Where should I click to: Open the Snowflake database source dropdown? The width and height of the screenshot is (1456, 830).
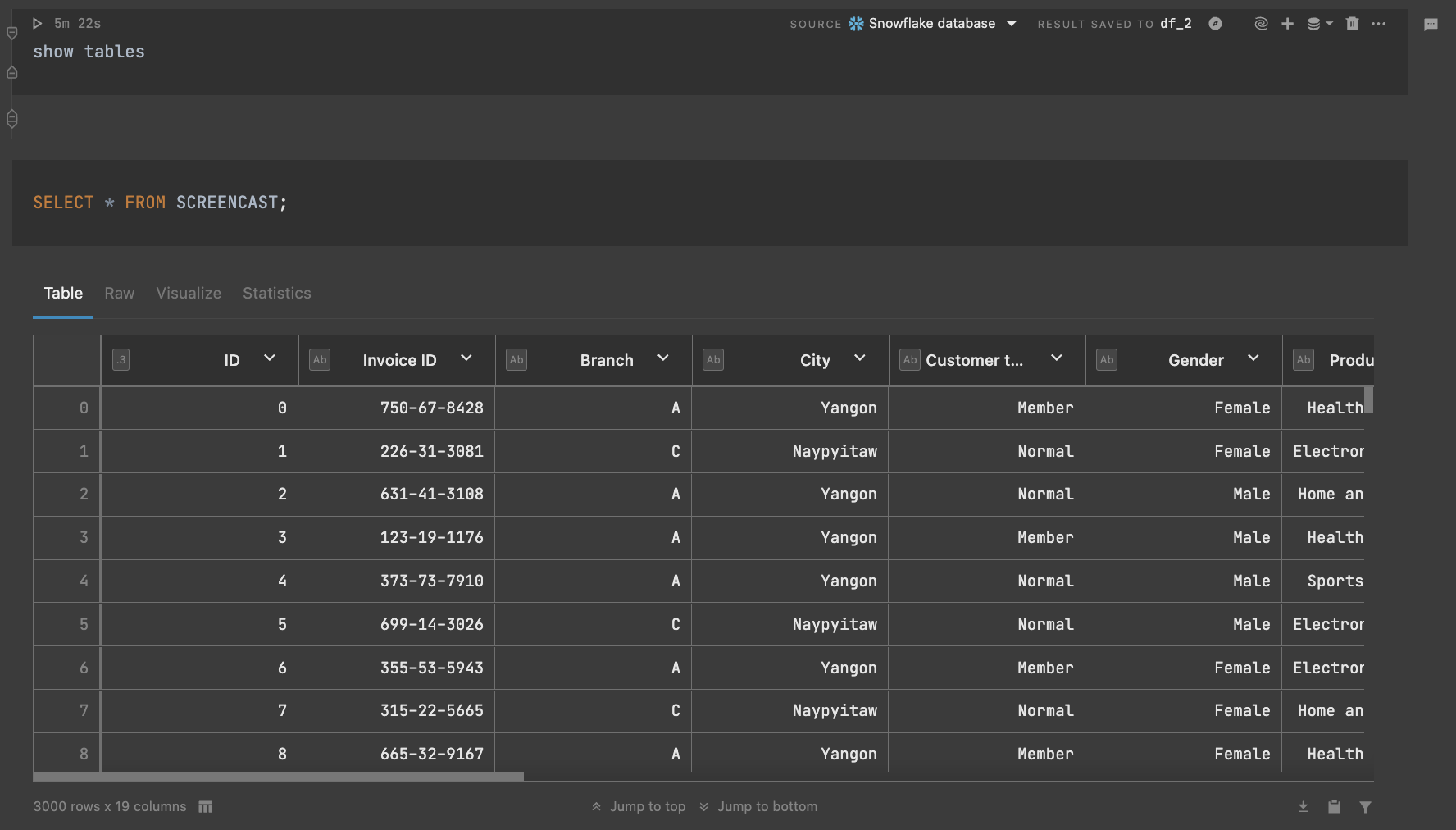(935, 24)
